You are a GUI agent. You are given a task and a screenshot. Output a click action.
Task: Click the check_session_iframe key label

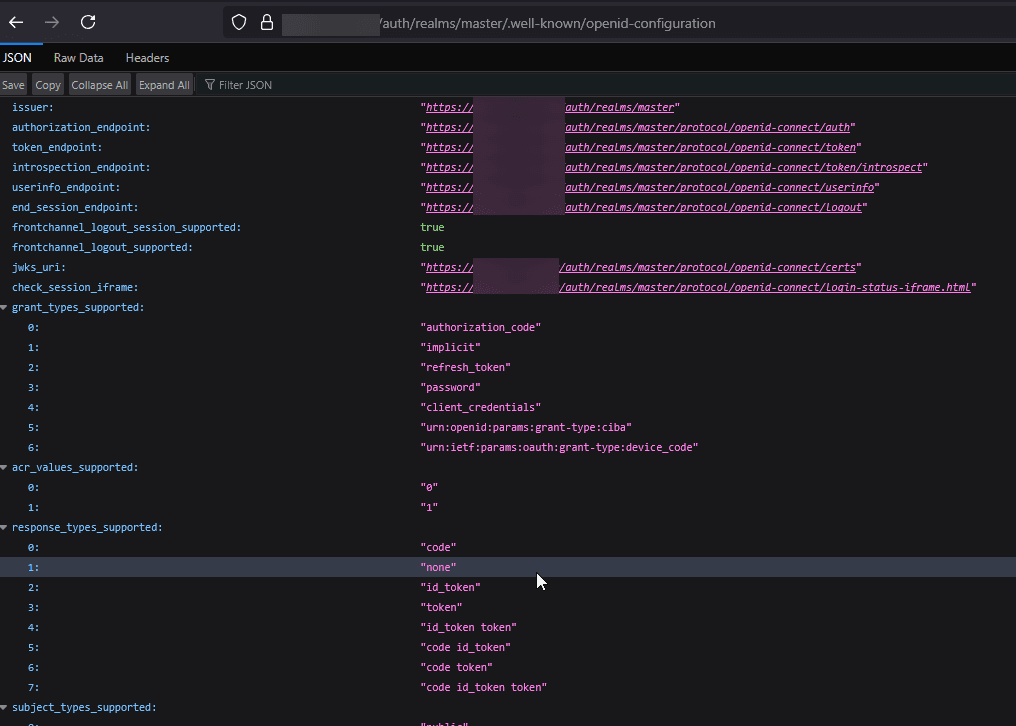[75, 288]
